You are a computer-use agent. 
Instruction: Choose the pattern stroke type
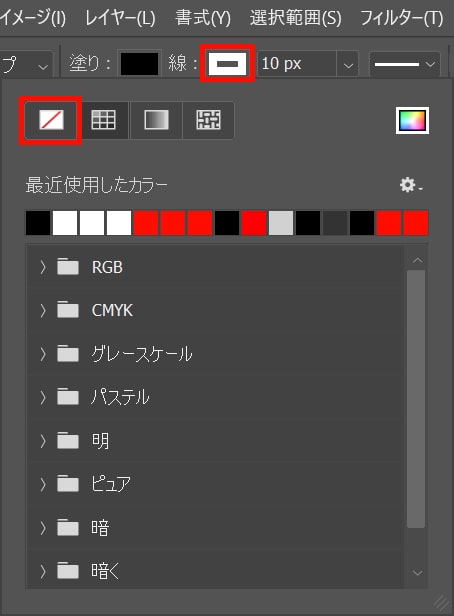tap(208, 120)
